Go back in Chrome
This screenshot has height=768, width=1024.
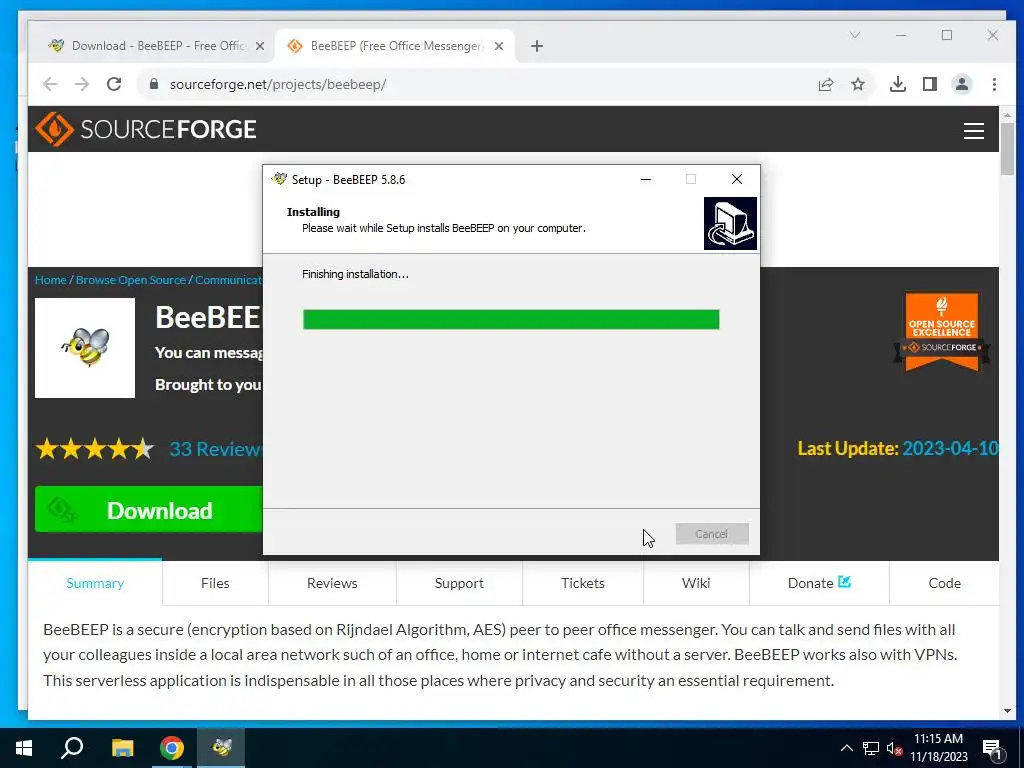pos(50,84)
